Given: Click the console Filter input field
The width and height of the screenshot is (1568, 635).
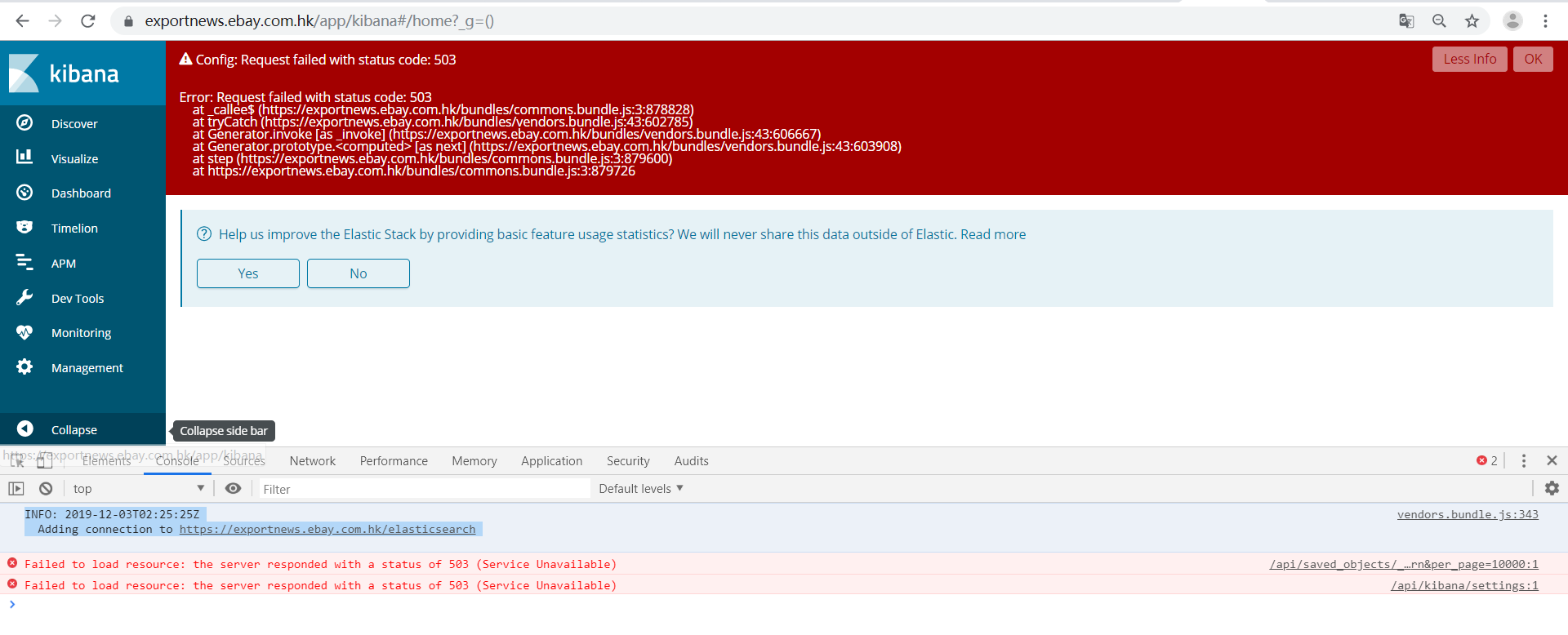Looking at the screenshot, I should click(x=425, y=489).
